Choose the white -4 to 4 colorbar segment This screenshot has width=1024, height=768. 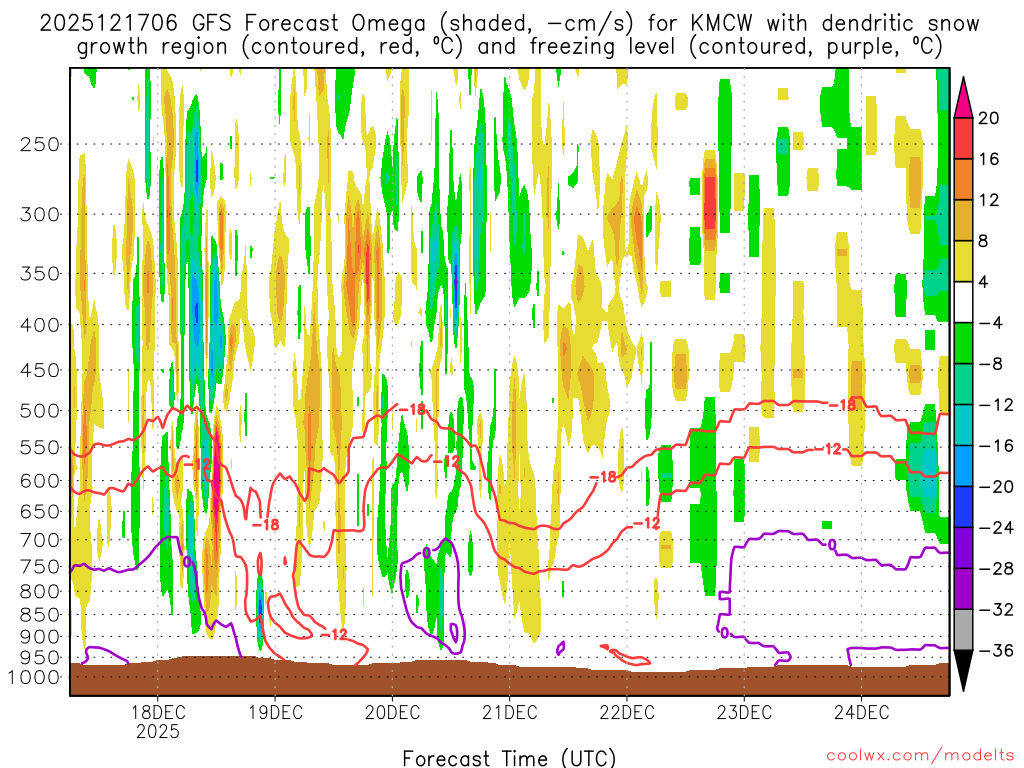tap(965, 302)
